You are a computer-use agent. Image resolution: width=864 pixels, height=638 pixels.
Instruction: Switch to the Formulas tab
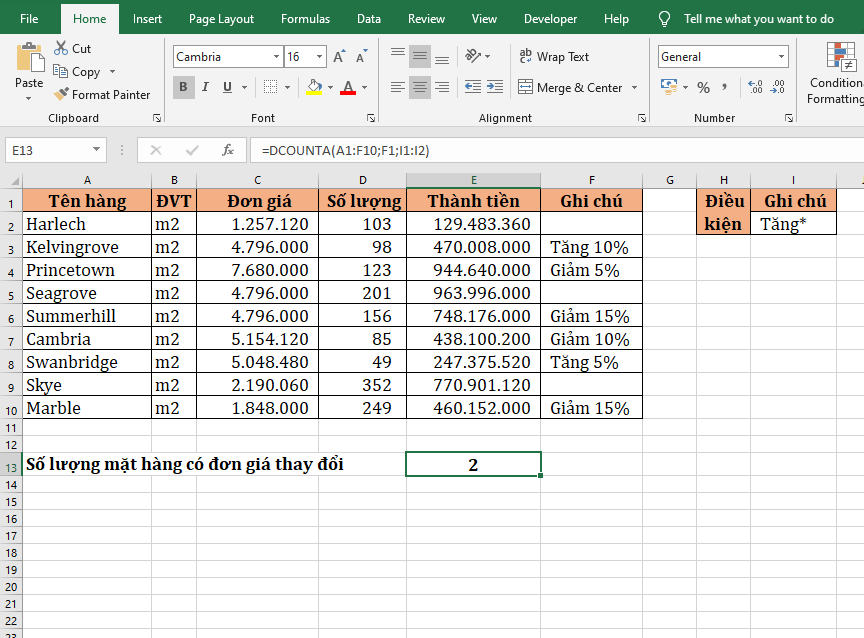305,19
